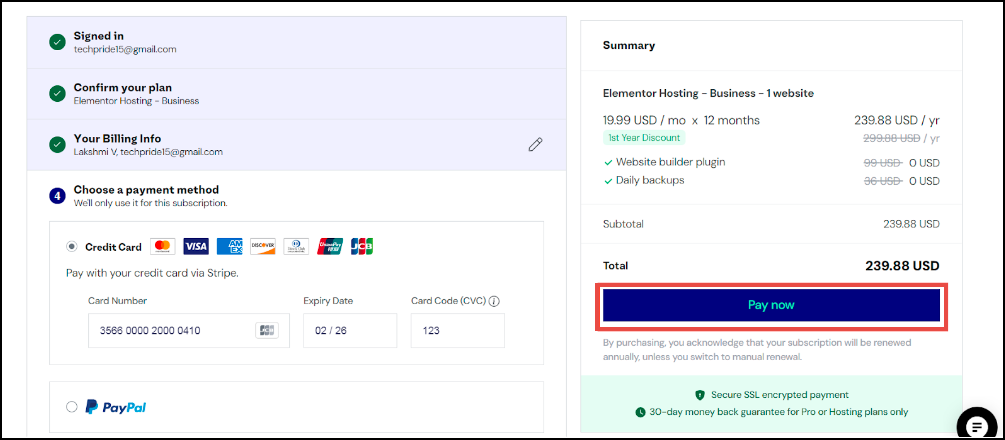Click the VISA card icon
This screenshot has height=440, width=1005.
pos(196,246)
